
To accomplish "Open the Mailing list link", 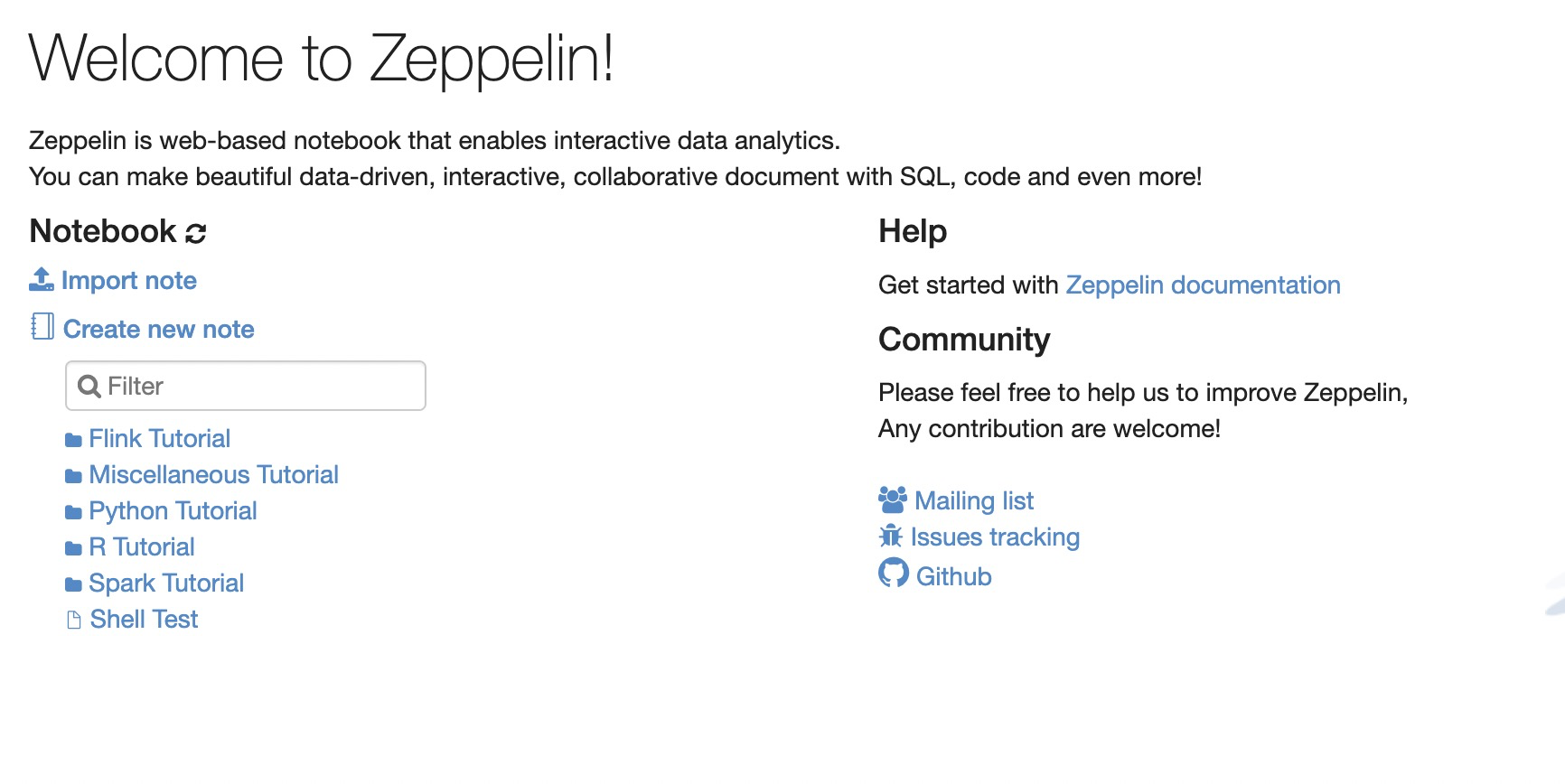I will 974,501.
